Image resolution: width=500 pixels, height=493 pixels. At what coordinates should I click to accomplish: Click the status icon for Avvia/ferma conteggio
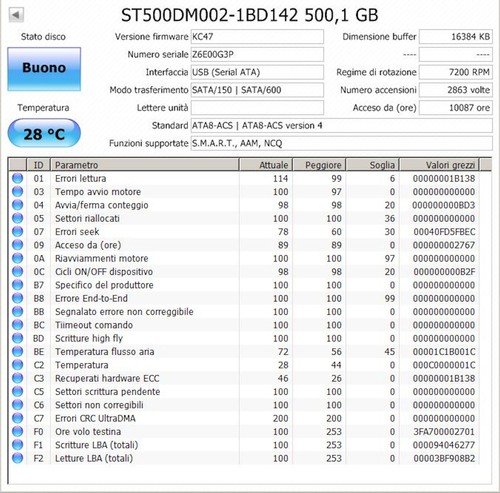coord(17,205)
